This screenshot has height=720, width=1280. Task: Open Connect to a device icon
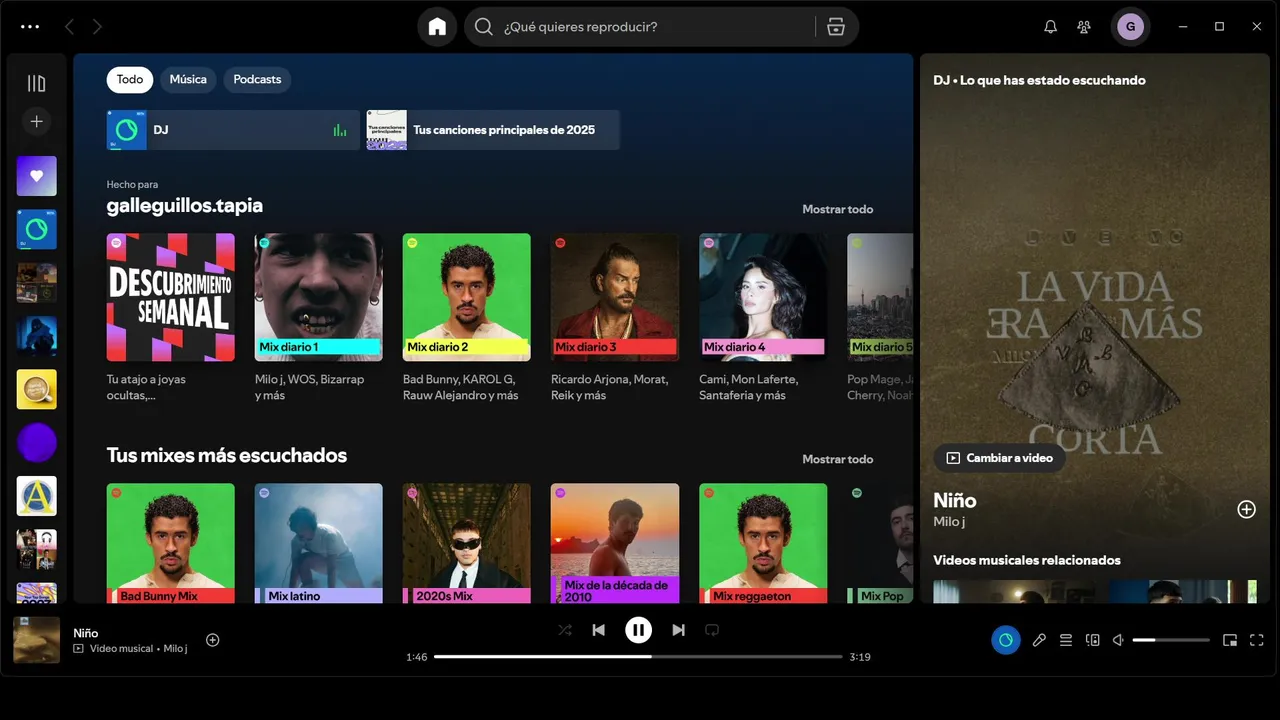(1093, 640)
